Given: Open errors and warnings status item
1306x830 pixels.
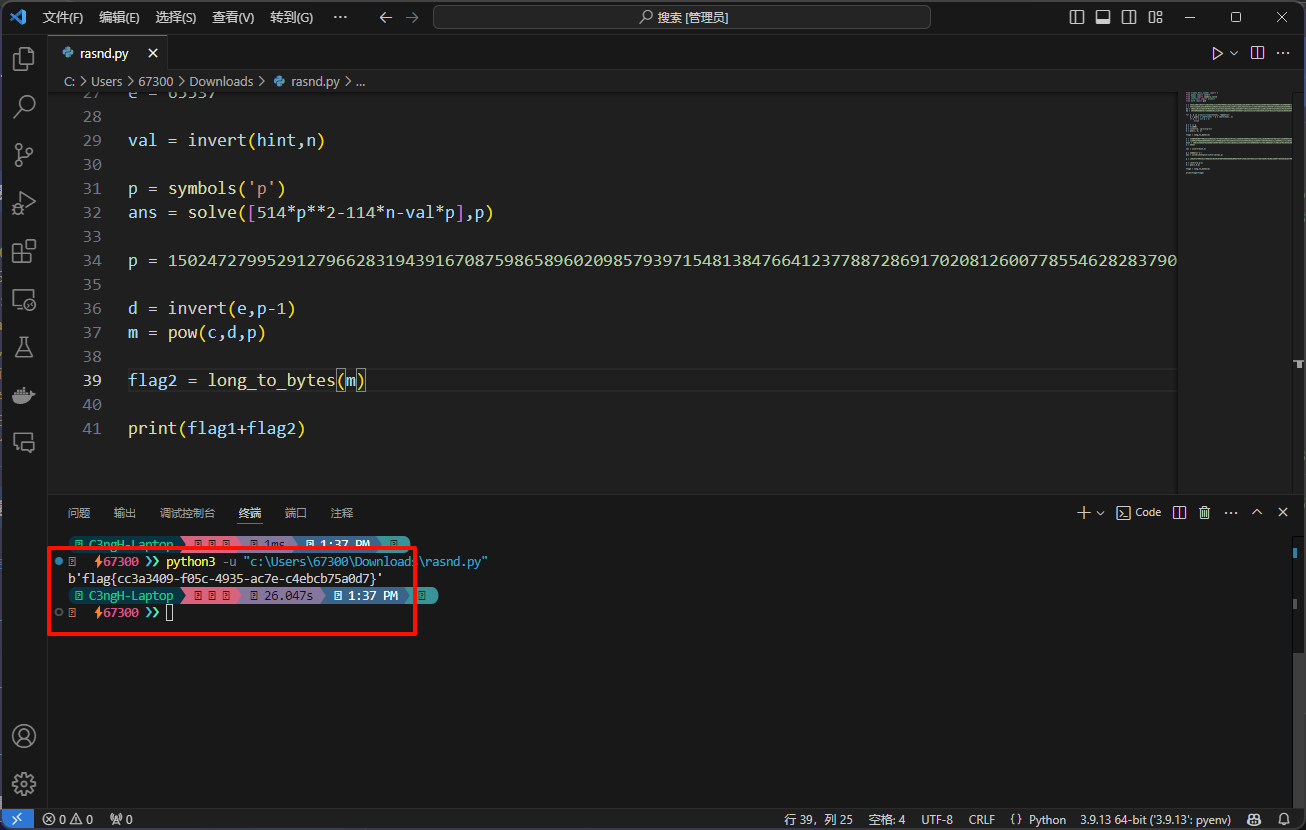Looking at the screenshot, I should tap(68, 819).
